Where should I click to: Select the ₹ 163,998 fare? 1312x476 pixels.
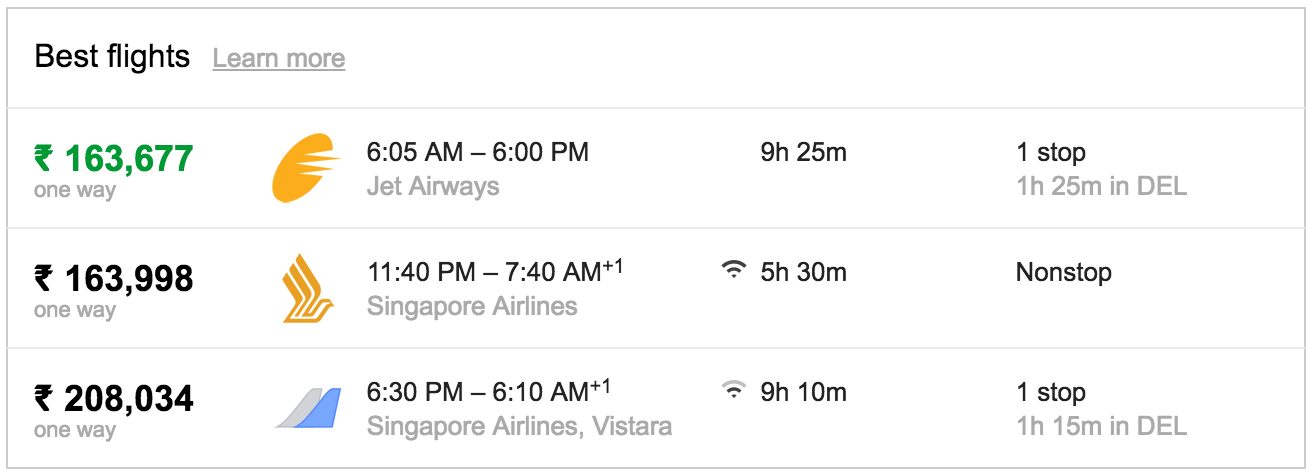(x=114, y=278)
